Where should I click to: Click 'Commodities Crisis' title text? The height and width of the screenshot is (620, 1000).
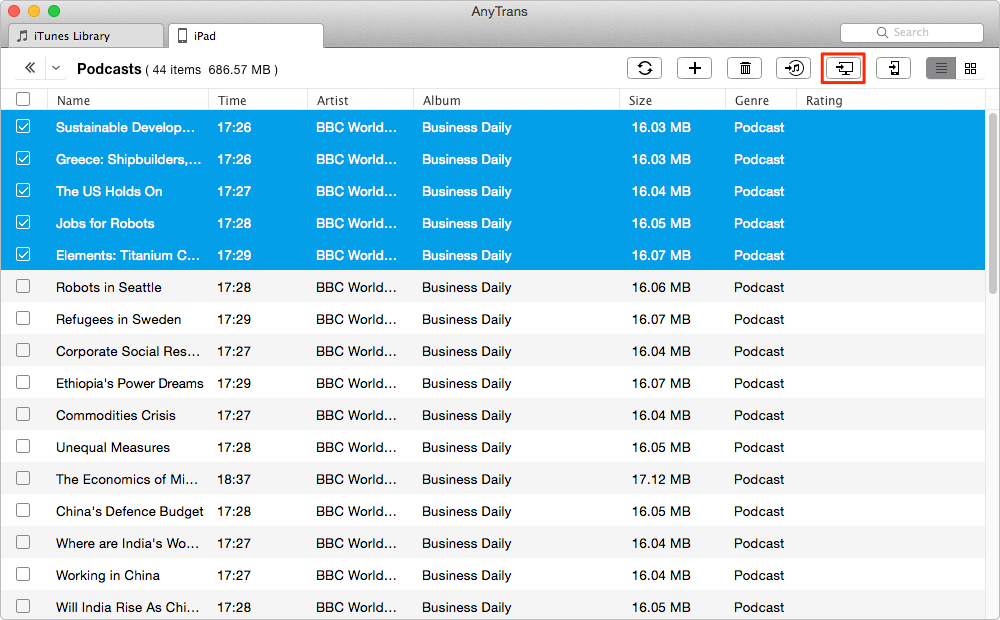[115, 415]
